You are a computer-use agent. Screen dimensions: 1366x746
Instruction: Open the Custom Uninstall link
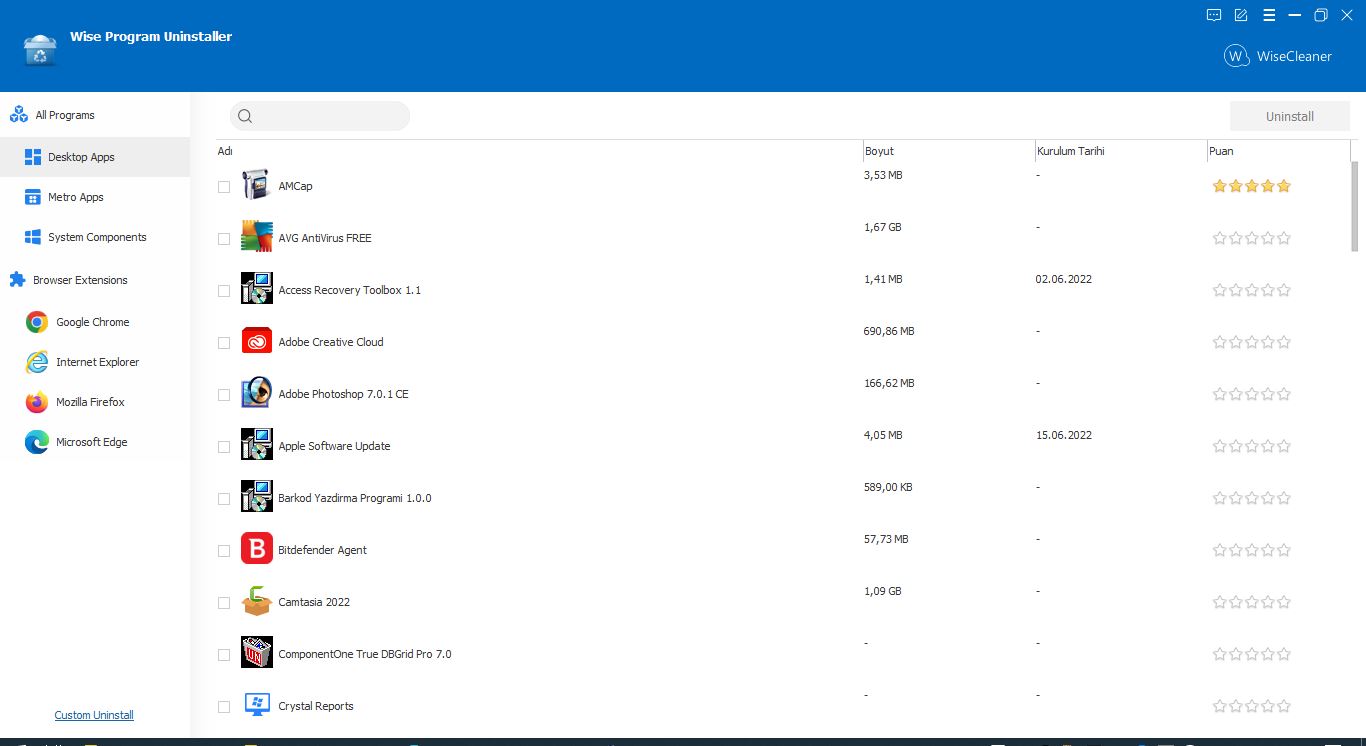[x=94, y=715]
